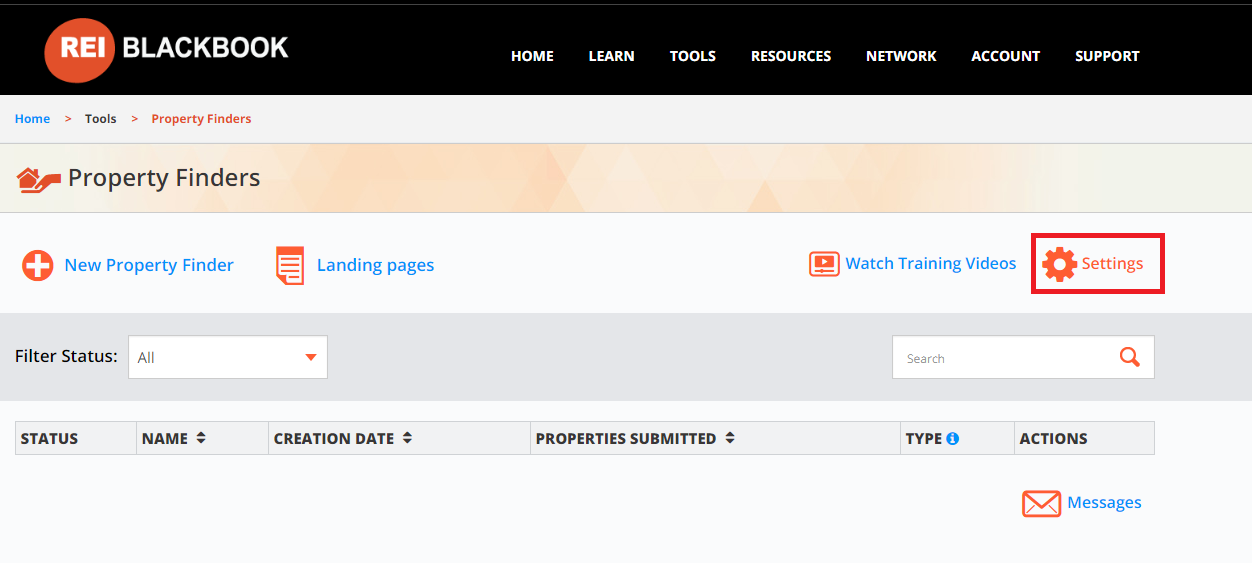Open the Settings link
The height and width of the screenshot is (563, 1252).
pos(1112,264)
